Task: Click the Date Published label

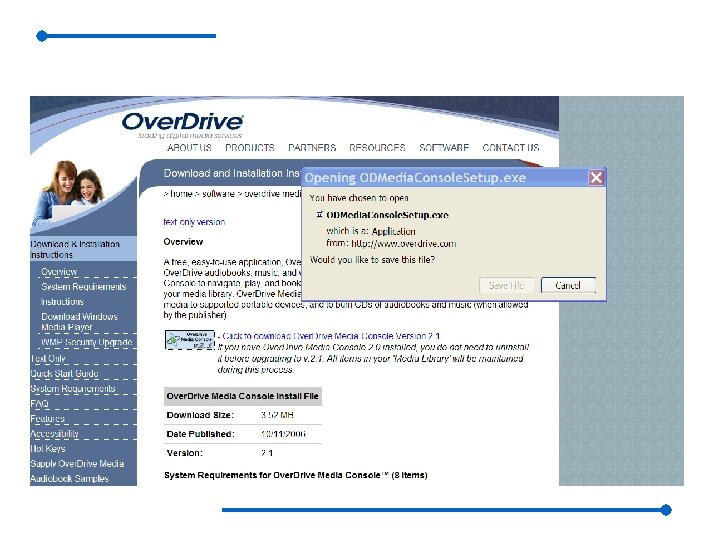Action: pos(201,434)
